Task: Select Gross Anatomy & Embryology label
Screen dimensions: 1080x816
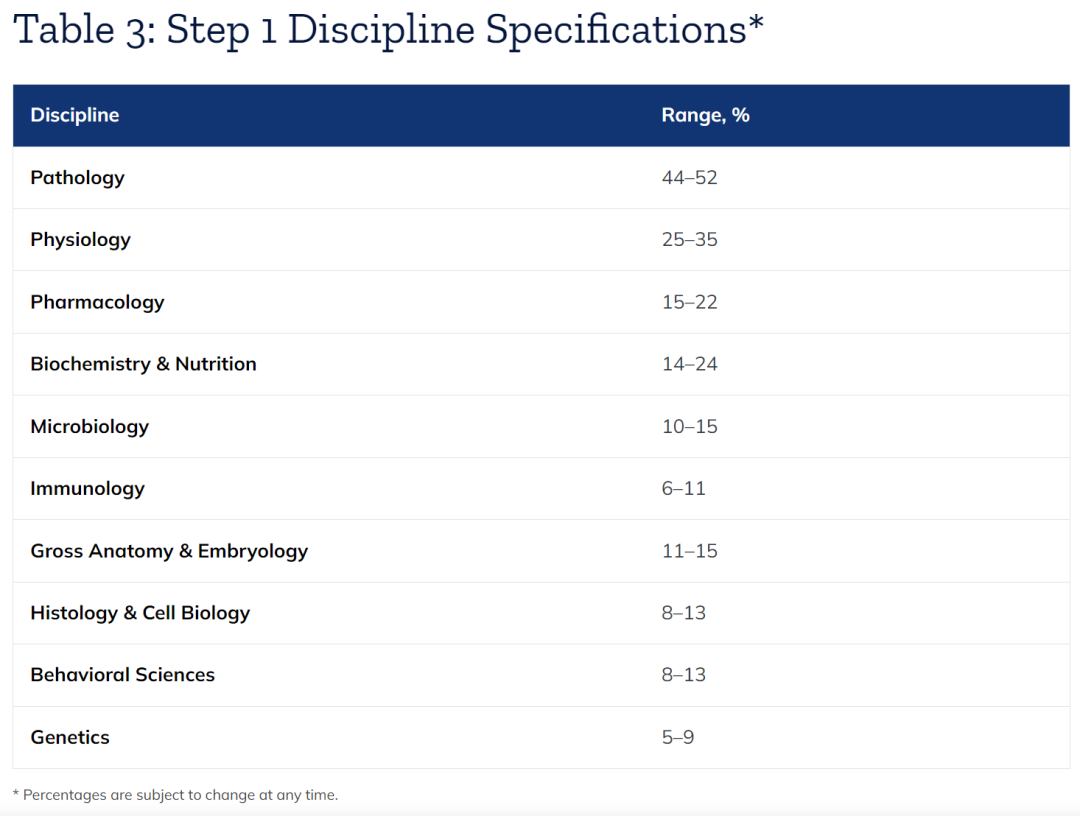Action: point(169,551)
